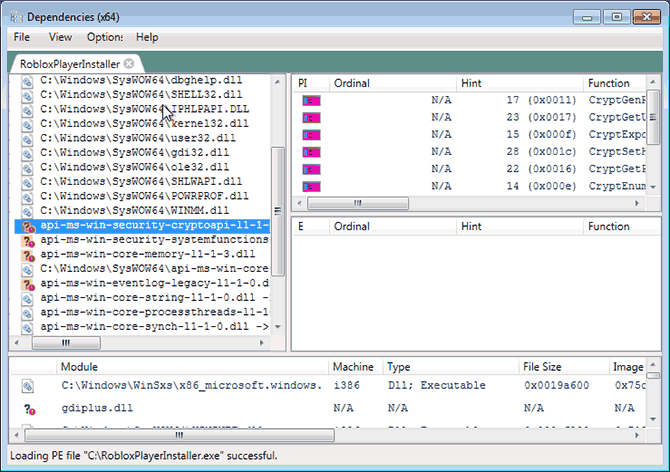This screenshot has width=670, height=472.
Task: Click missing-module icon of security-systemfunctions entry
Action: click(28, 241)
